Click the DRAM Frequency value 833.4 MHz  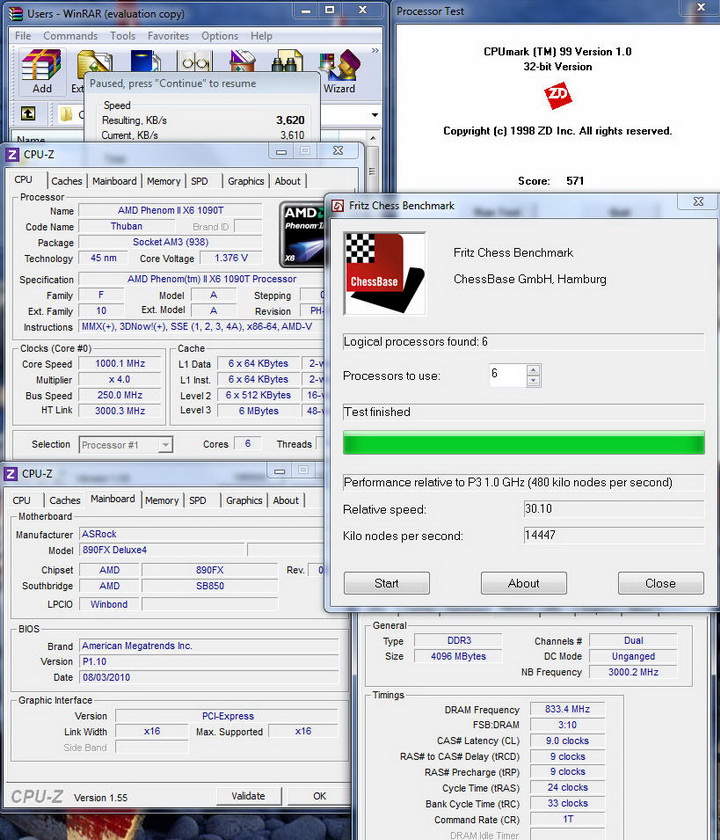coord(567,709)
